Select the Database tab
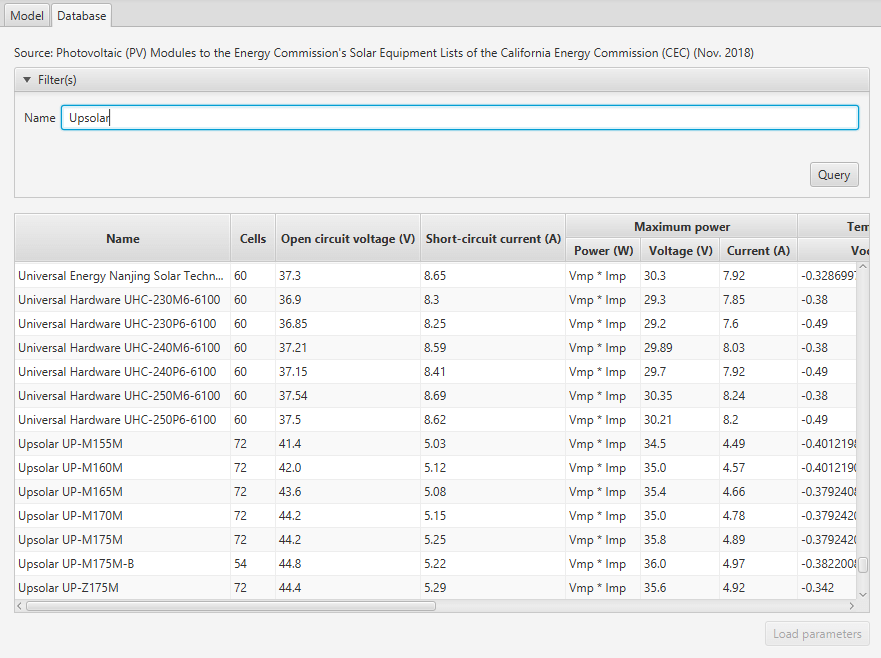Screen dimensions: 881x658 81,16
